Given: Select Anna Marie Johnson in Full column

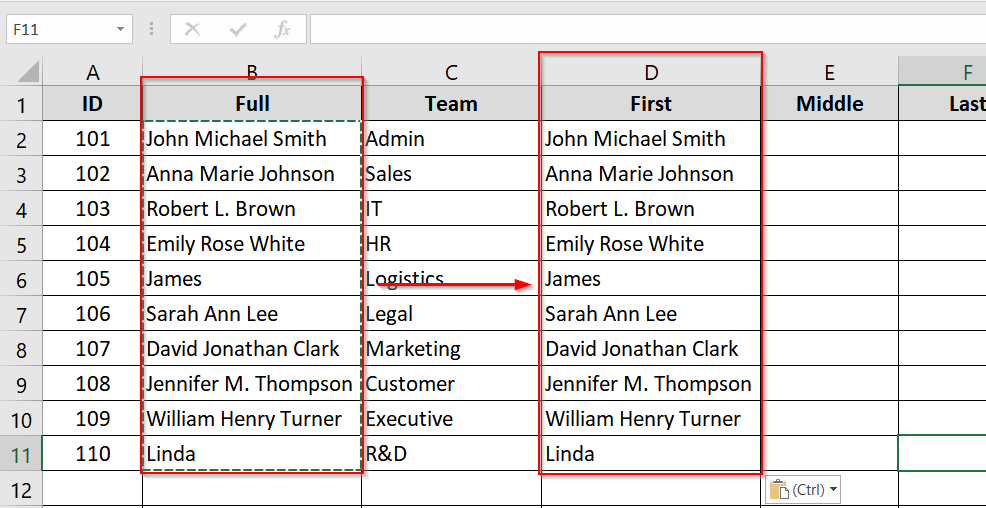Looking at the screenshot, I should pos(252,174).
